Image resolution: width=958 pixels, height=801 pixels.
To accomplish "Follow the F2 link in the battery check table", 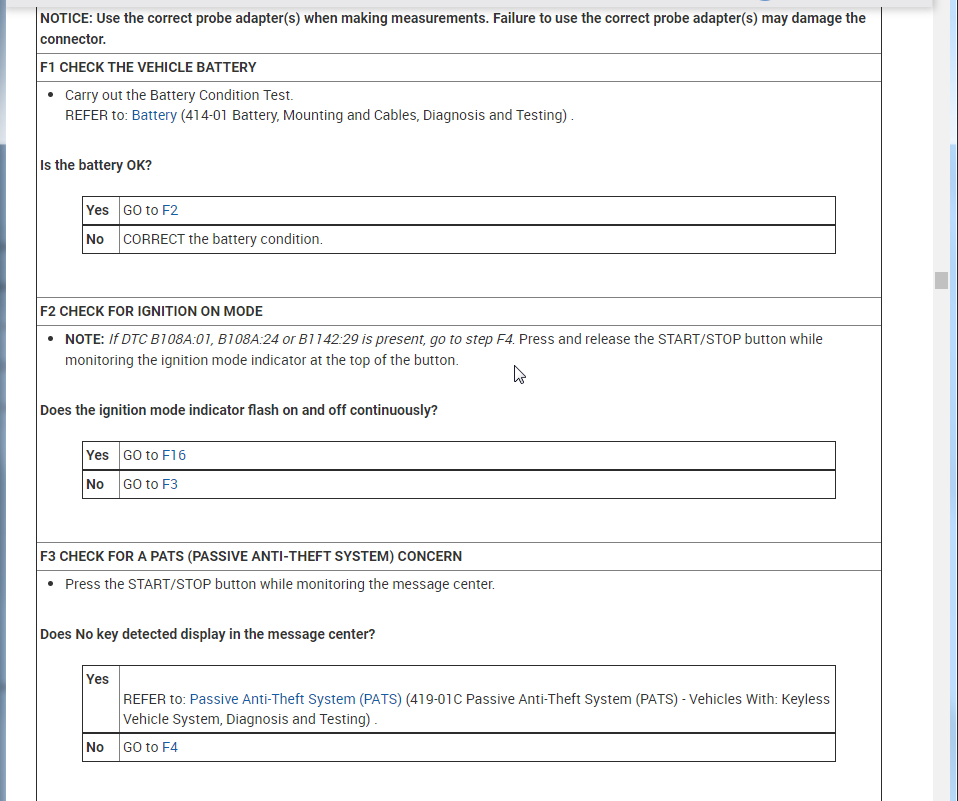I will coord(170,210).
